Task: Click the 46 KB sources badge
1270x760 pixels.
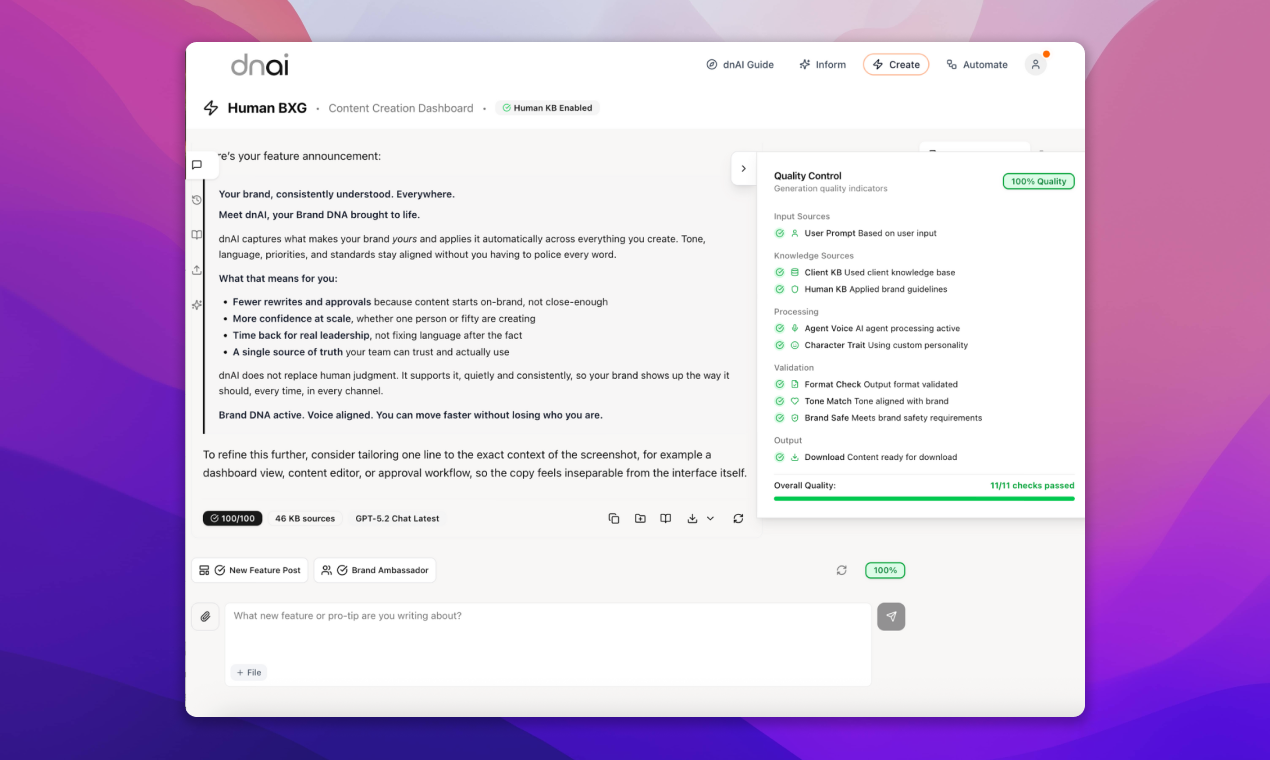Action: coord(305,518)
